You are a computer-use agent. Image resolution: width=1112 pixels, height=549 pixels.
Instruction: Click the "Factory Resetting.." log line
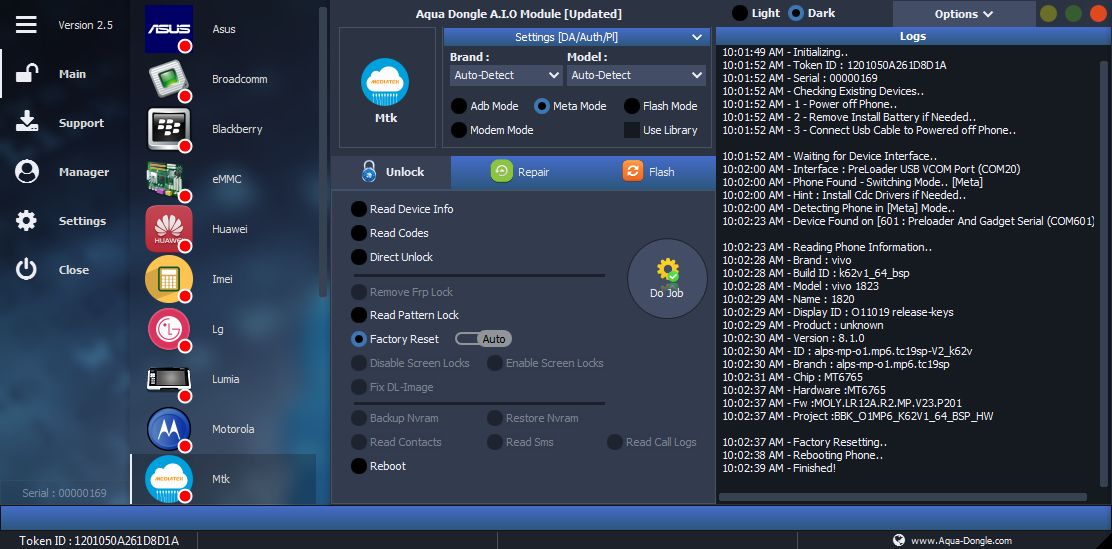pos(805,442)
